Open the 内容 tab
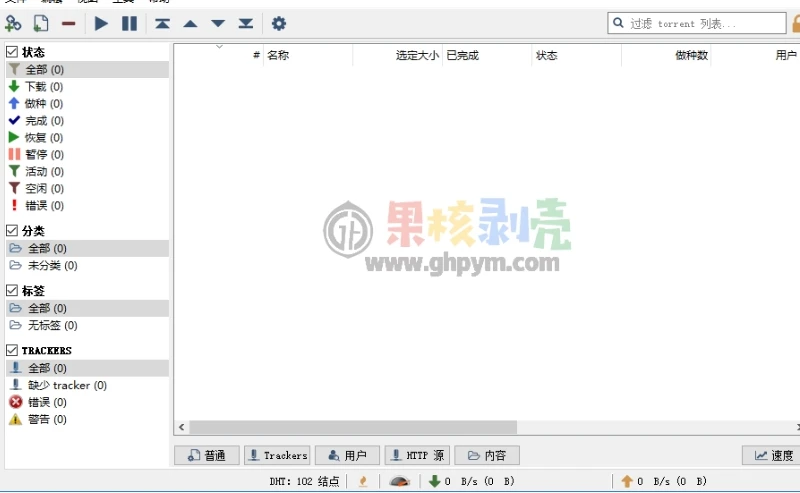Viewport: 800px width, 493px height. (x=487, y=455)
